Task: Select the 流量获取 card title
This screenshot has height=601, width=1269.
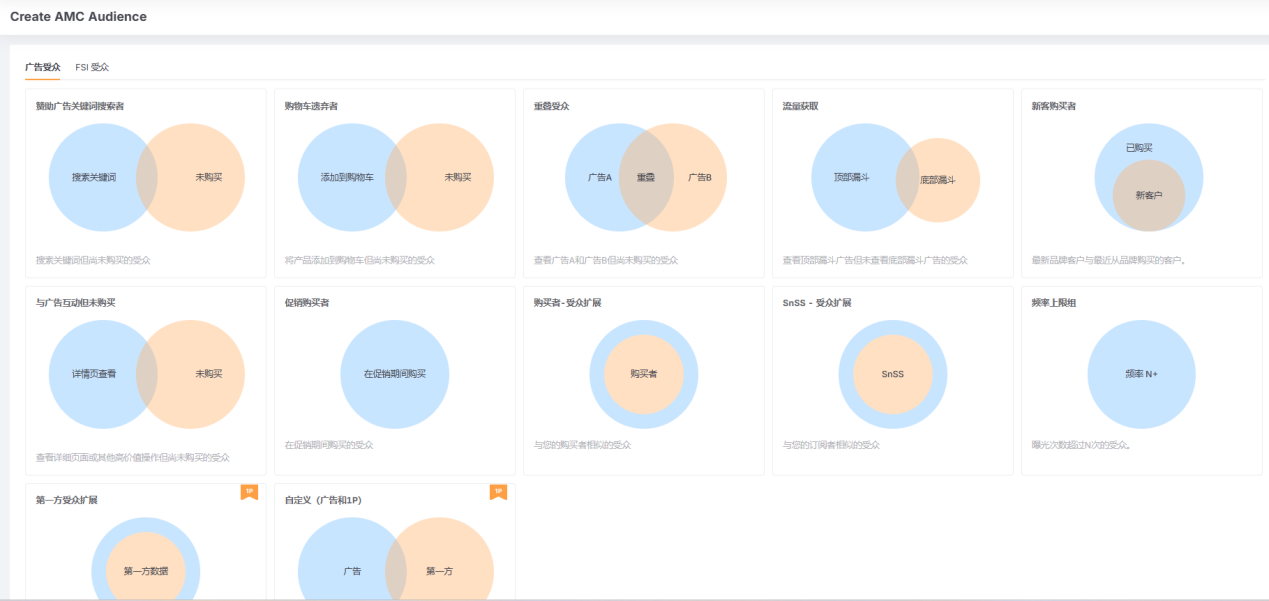Action: (800, 106)
